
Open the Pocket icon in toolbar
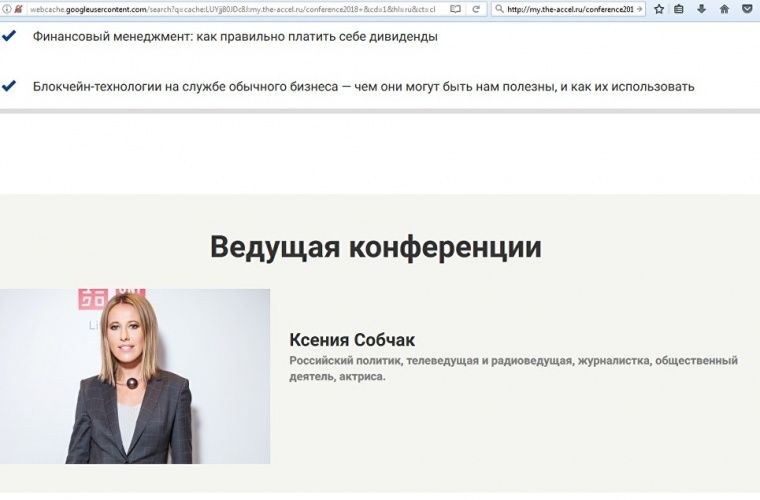[x=746, y=9]
